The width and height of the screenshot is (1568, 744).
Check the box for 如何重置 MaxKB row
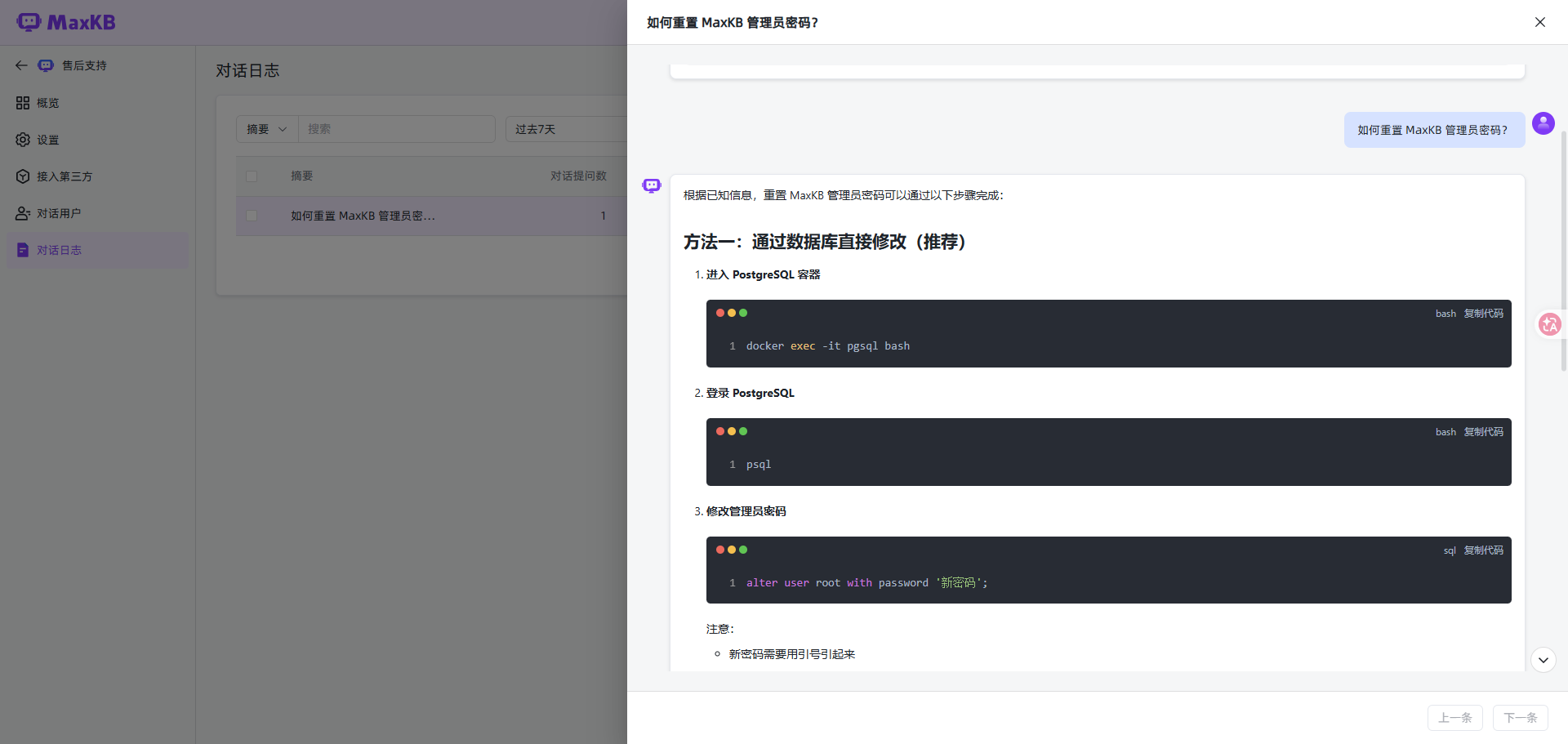coord(252,216)
